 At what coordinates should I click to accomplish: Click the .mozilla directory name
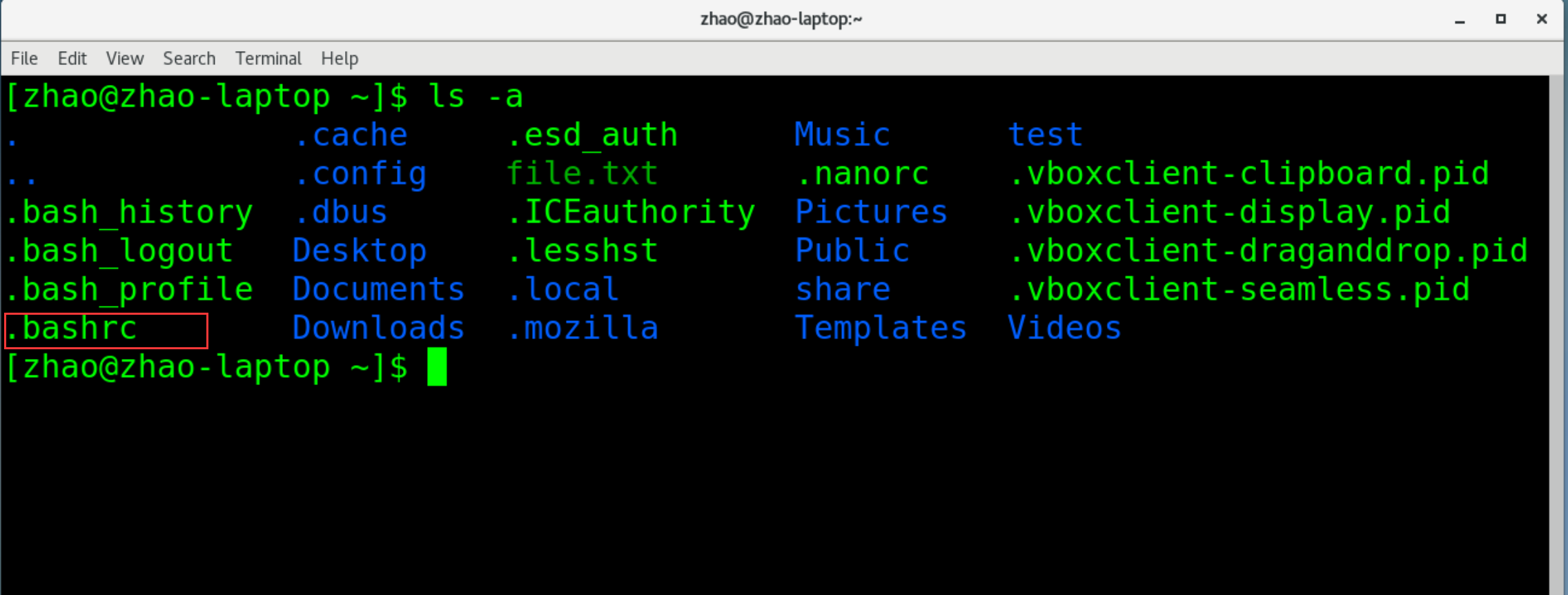point(582,328)
